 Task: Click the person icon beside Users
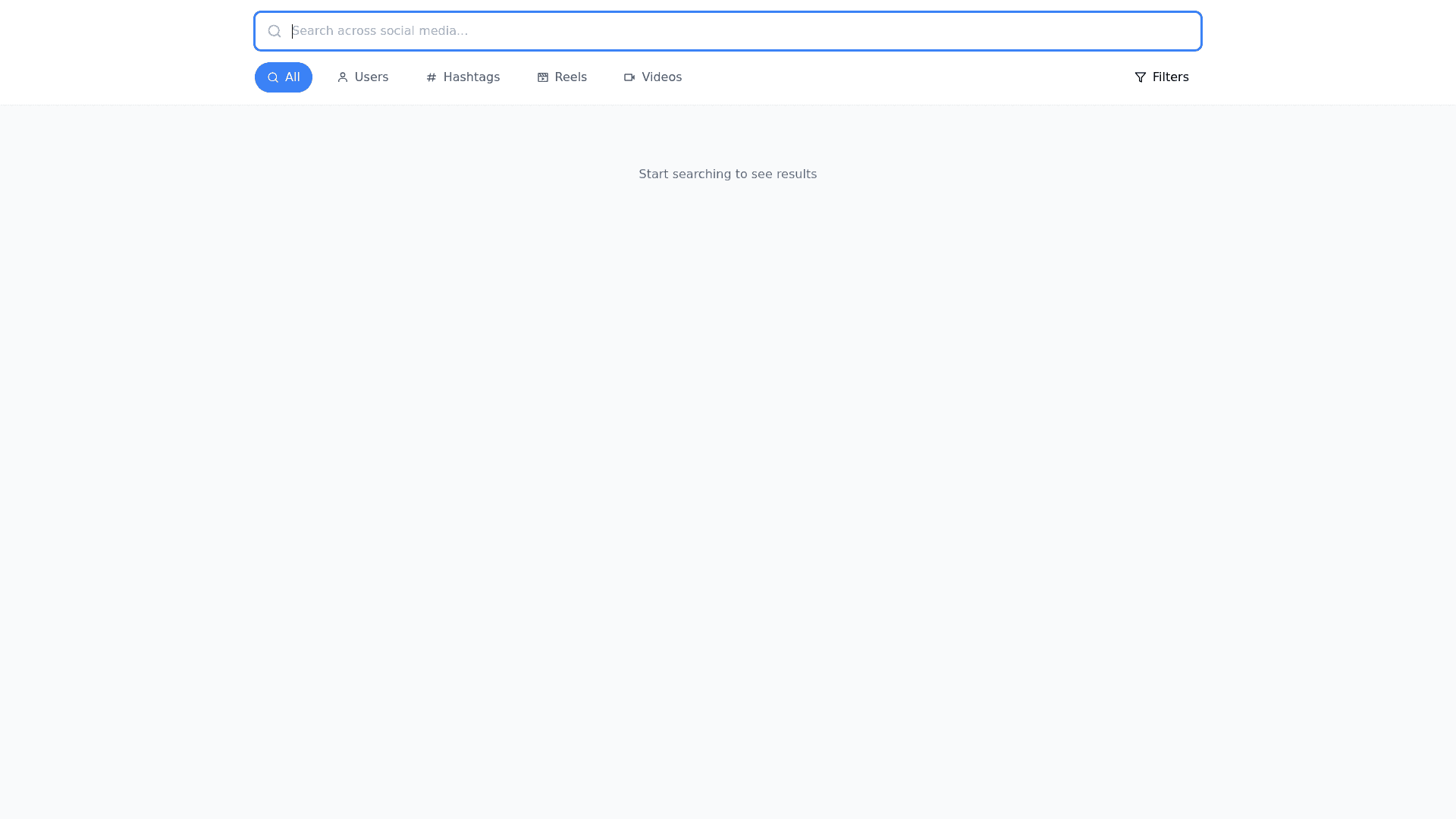(x=343, y=77)
